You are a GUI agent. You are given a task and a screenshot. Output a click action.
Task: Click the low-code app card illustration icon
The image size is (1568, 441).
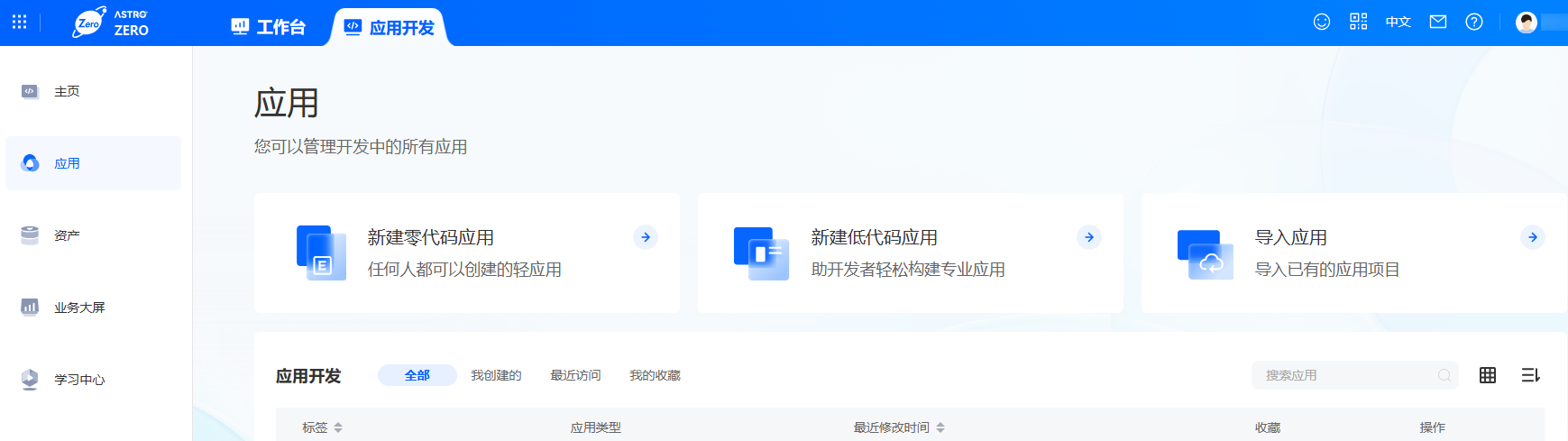(x=762, y=253)
